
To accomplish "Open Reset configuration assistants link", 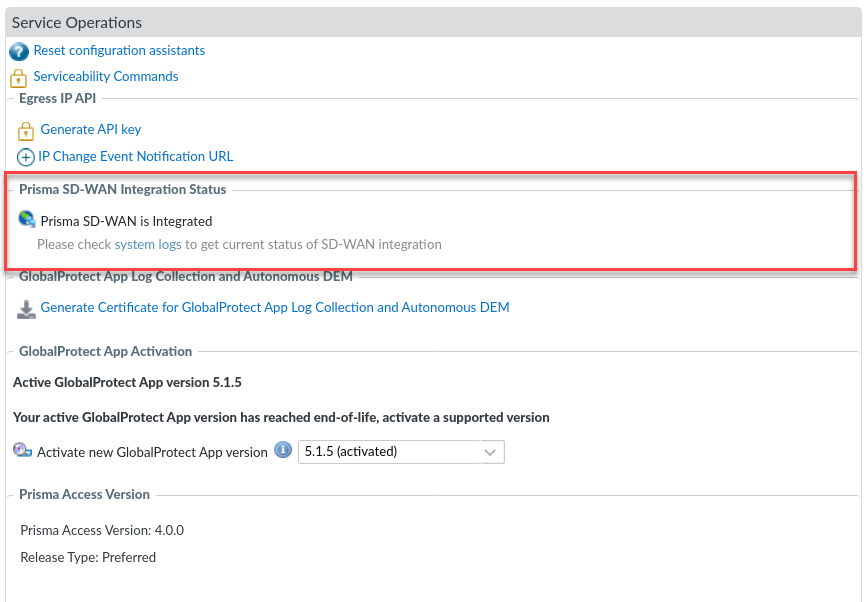I will tap(119, 50).
